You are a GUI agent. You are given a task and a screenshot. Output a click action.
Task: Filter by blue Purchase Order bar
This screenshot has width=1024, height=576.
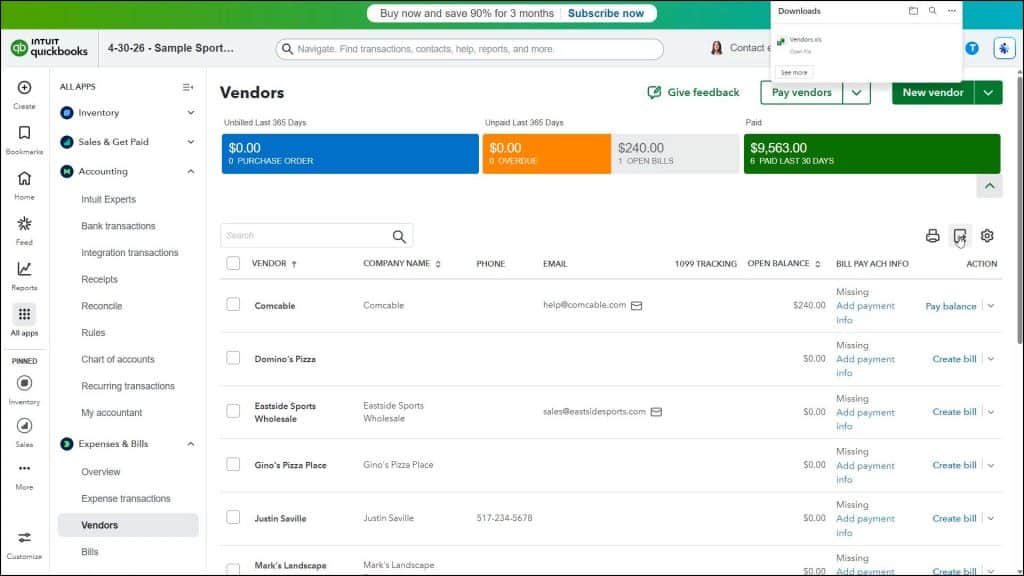[x=350, y=154]
